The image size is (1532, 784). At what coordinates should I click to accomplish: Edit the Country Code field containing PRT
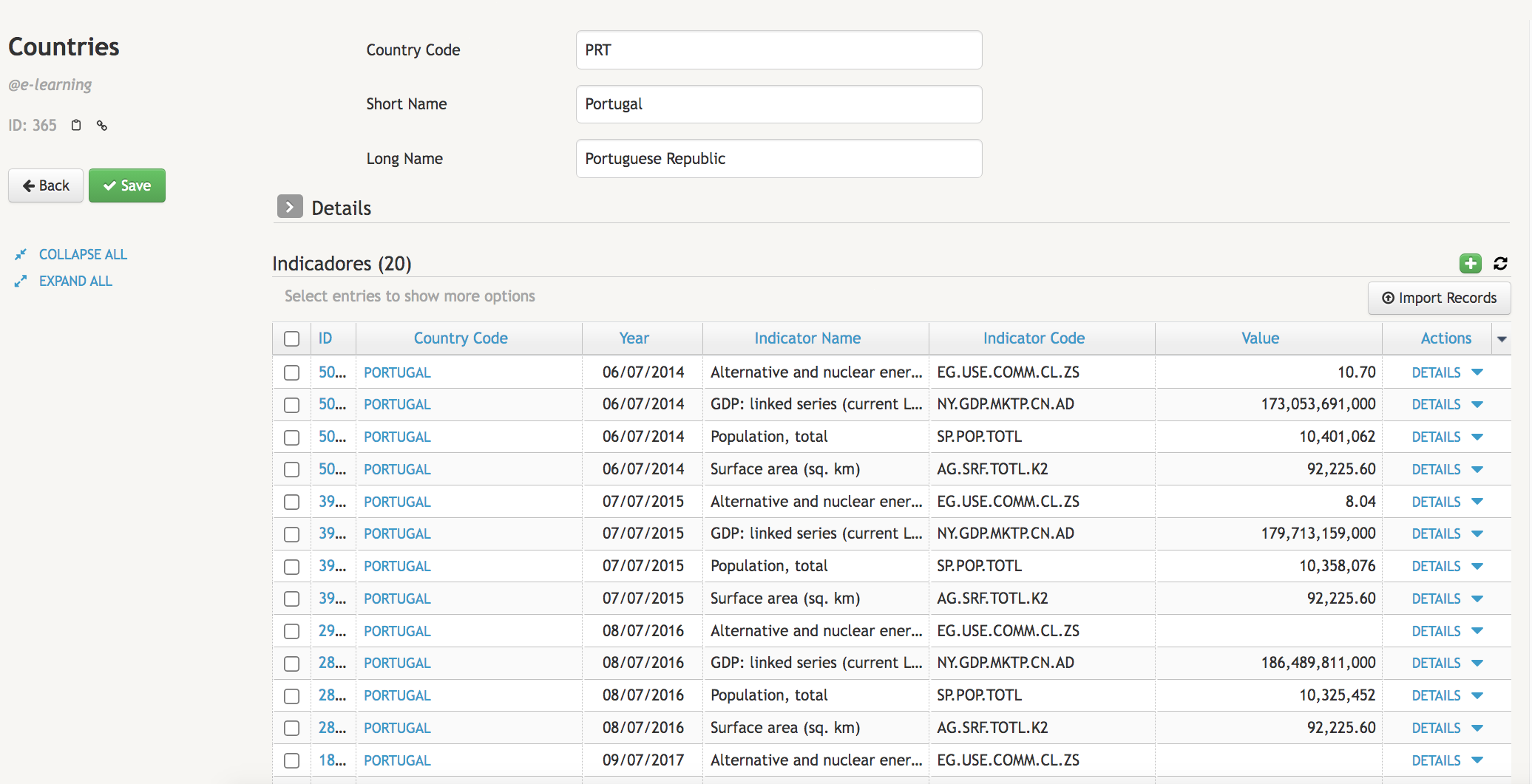click(779, 50)
